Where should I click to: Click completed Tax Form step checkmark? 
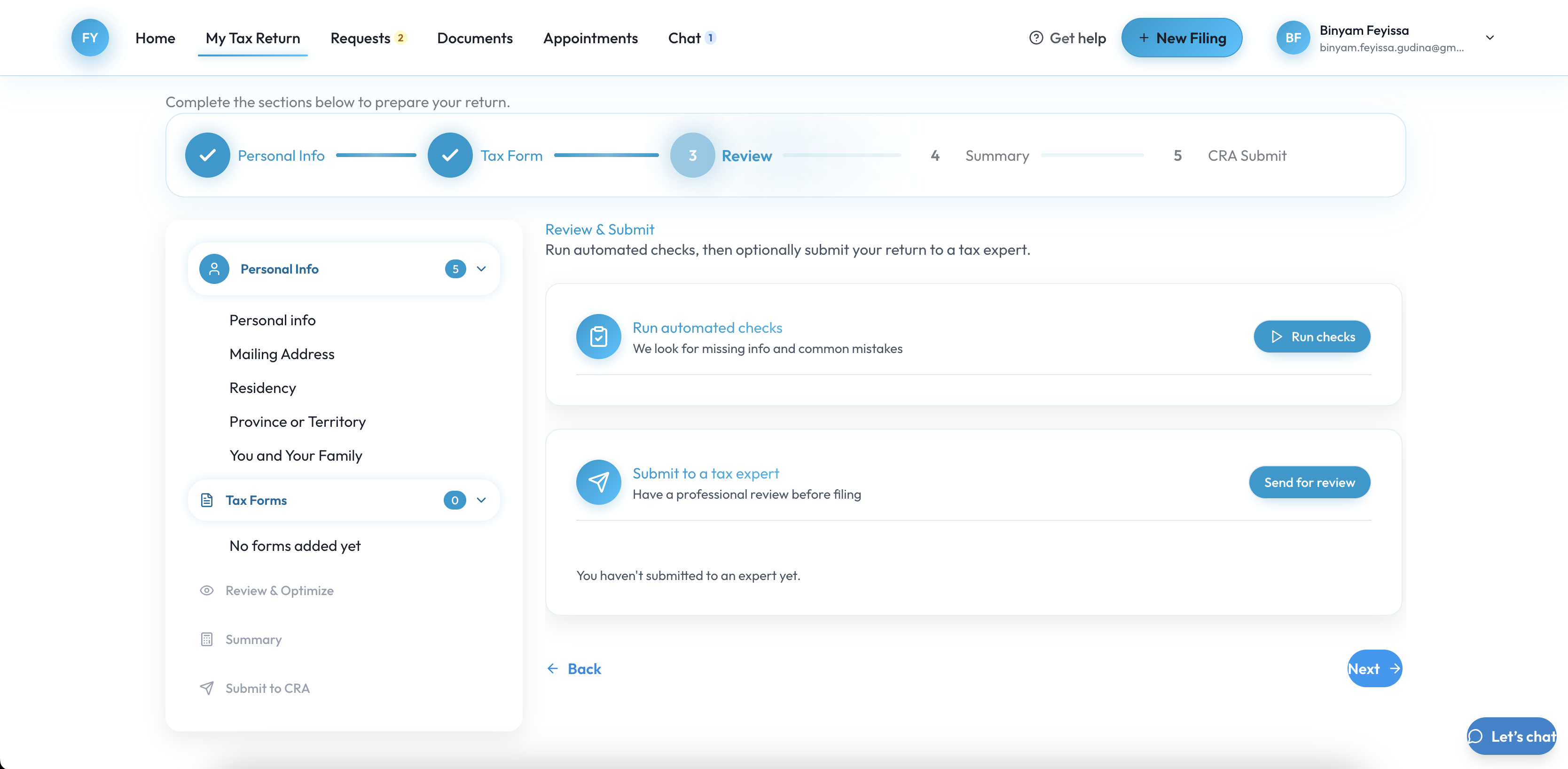pyautogui.click(x=450, y=155)
